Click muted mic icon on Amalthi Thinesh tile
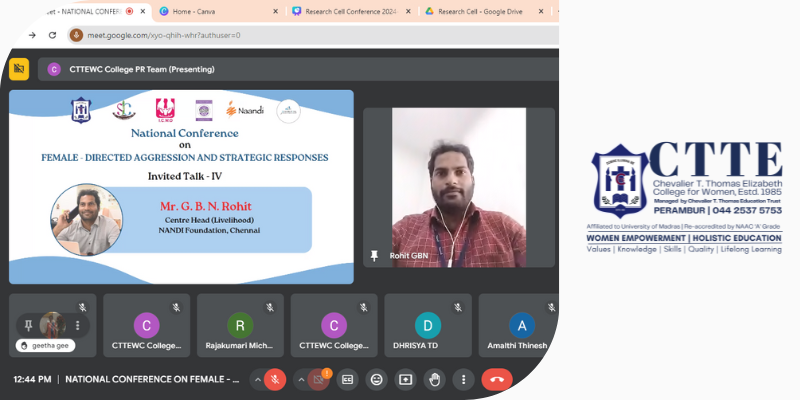The width and height of the screenshot is (800, 400). 552,307
